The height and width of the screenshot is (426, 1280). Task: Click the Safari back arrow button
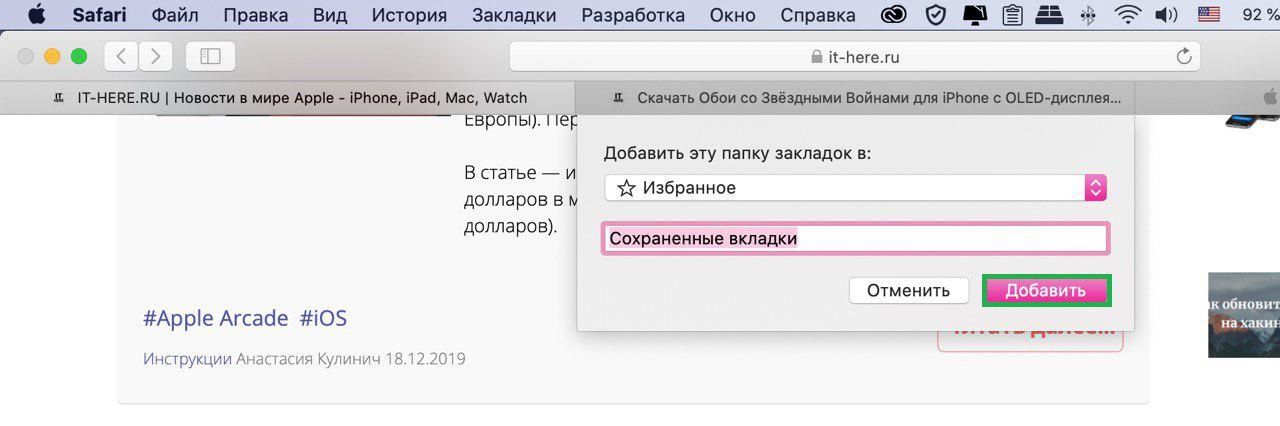pos(121,57)
